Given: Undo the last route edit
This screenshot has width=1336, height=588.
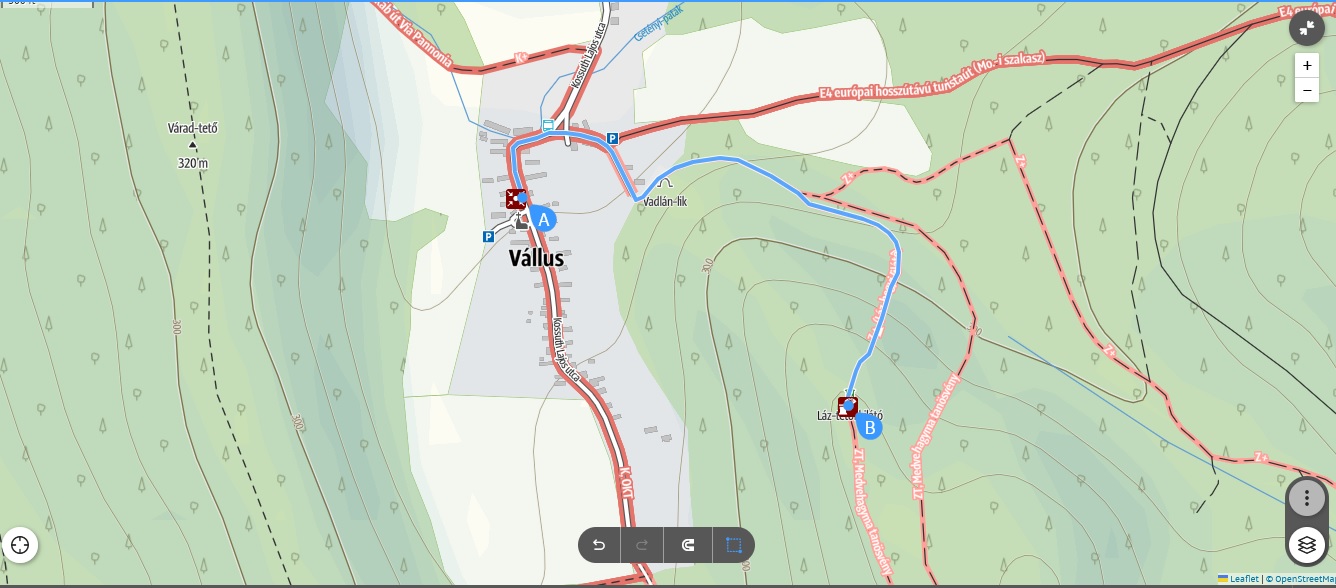Looking at the screenshot, I should (x=599, y=545).
